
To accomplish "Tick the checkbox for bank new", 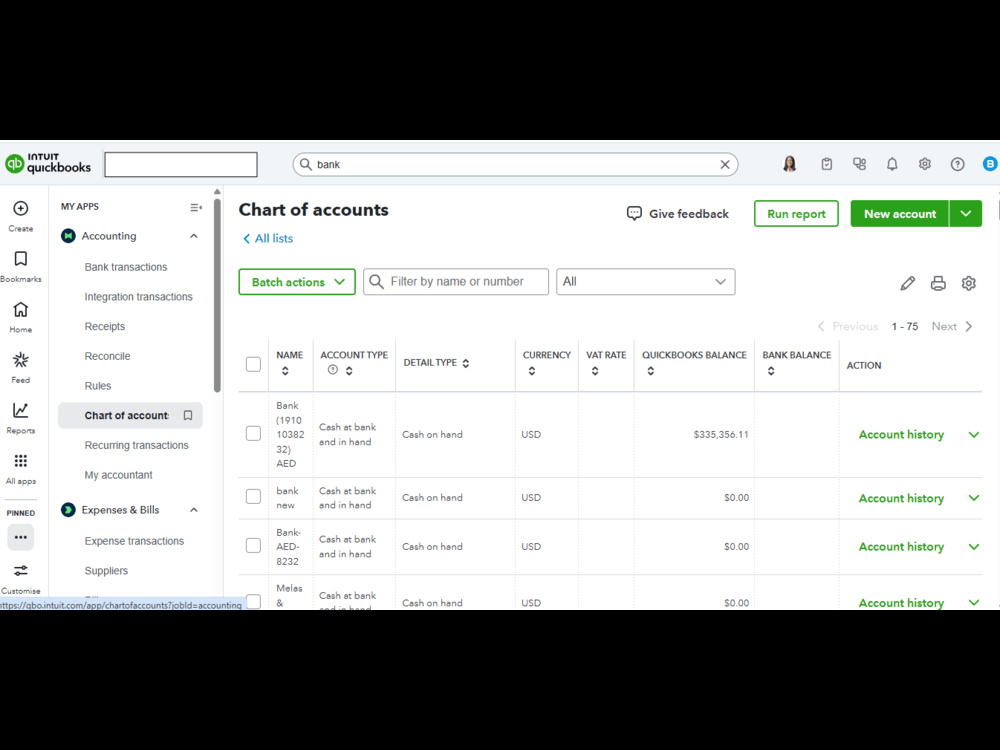I will (253, 497).
